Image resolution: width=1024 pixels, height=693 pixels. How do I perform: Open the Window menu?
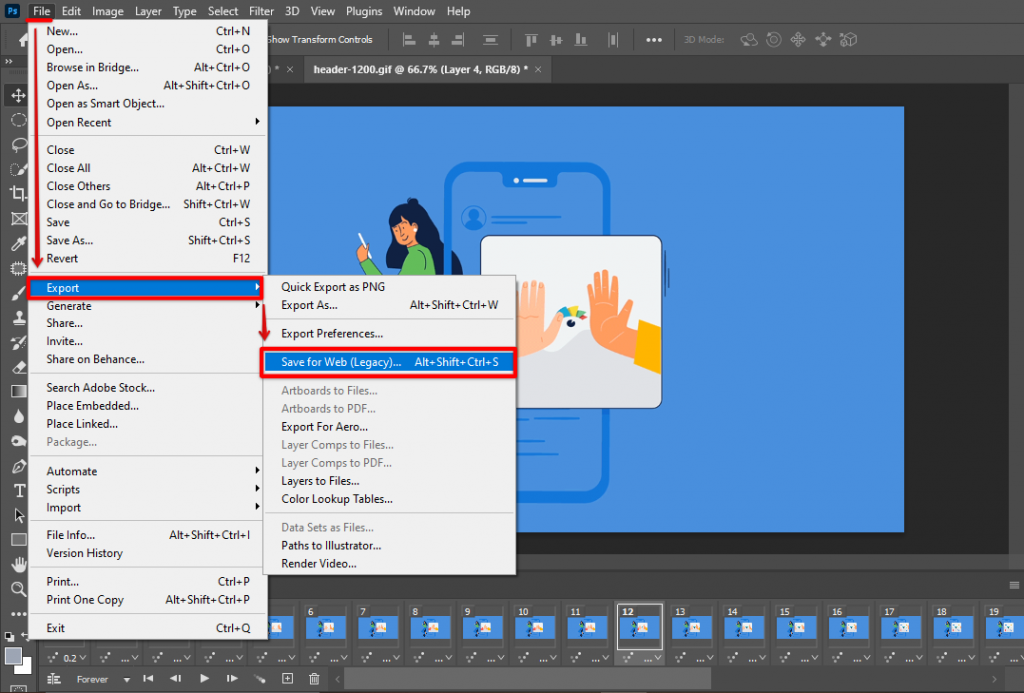pos(412,11)
